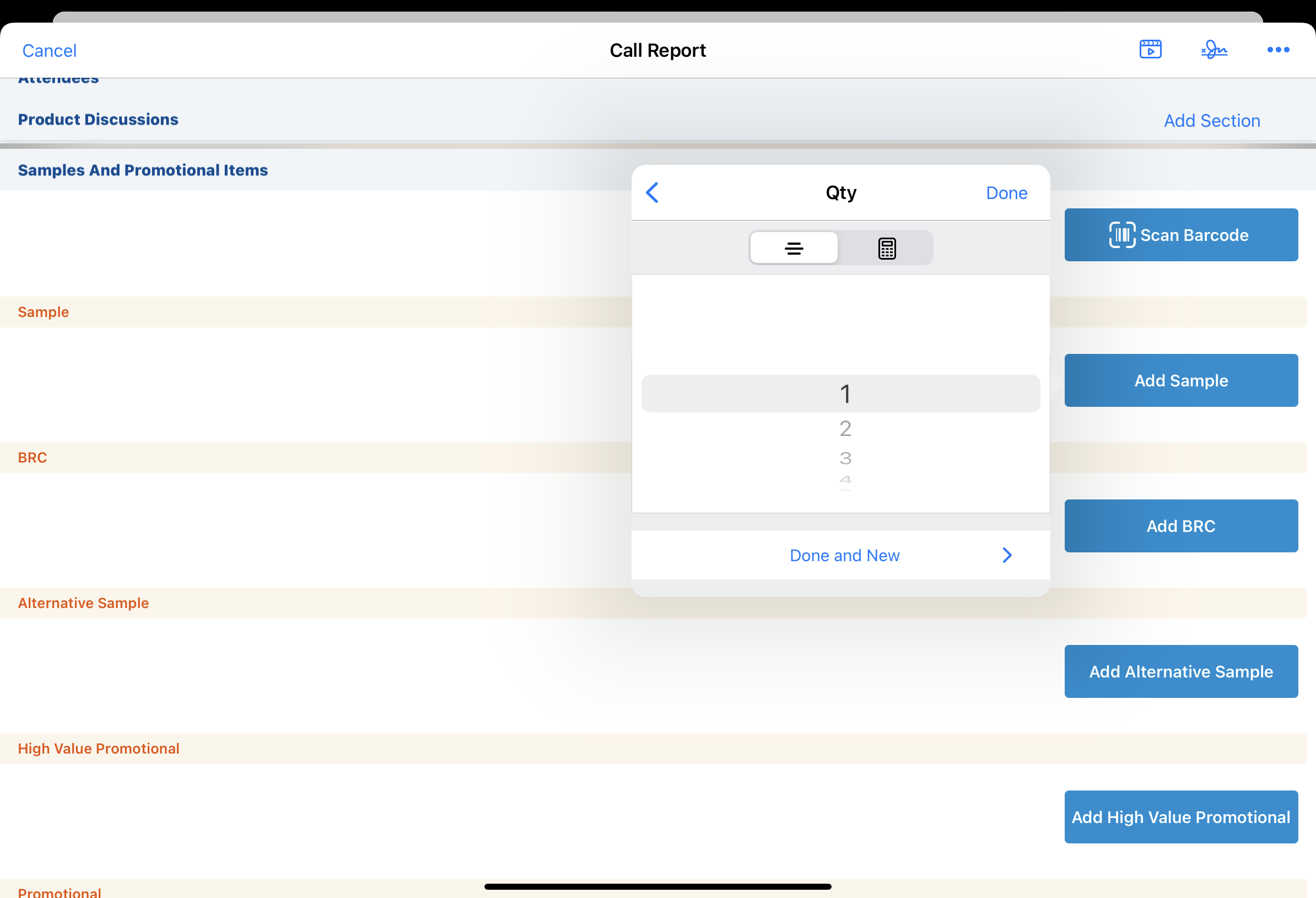Cancel the Call Report

(49, 51)
